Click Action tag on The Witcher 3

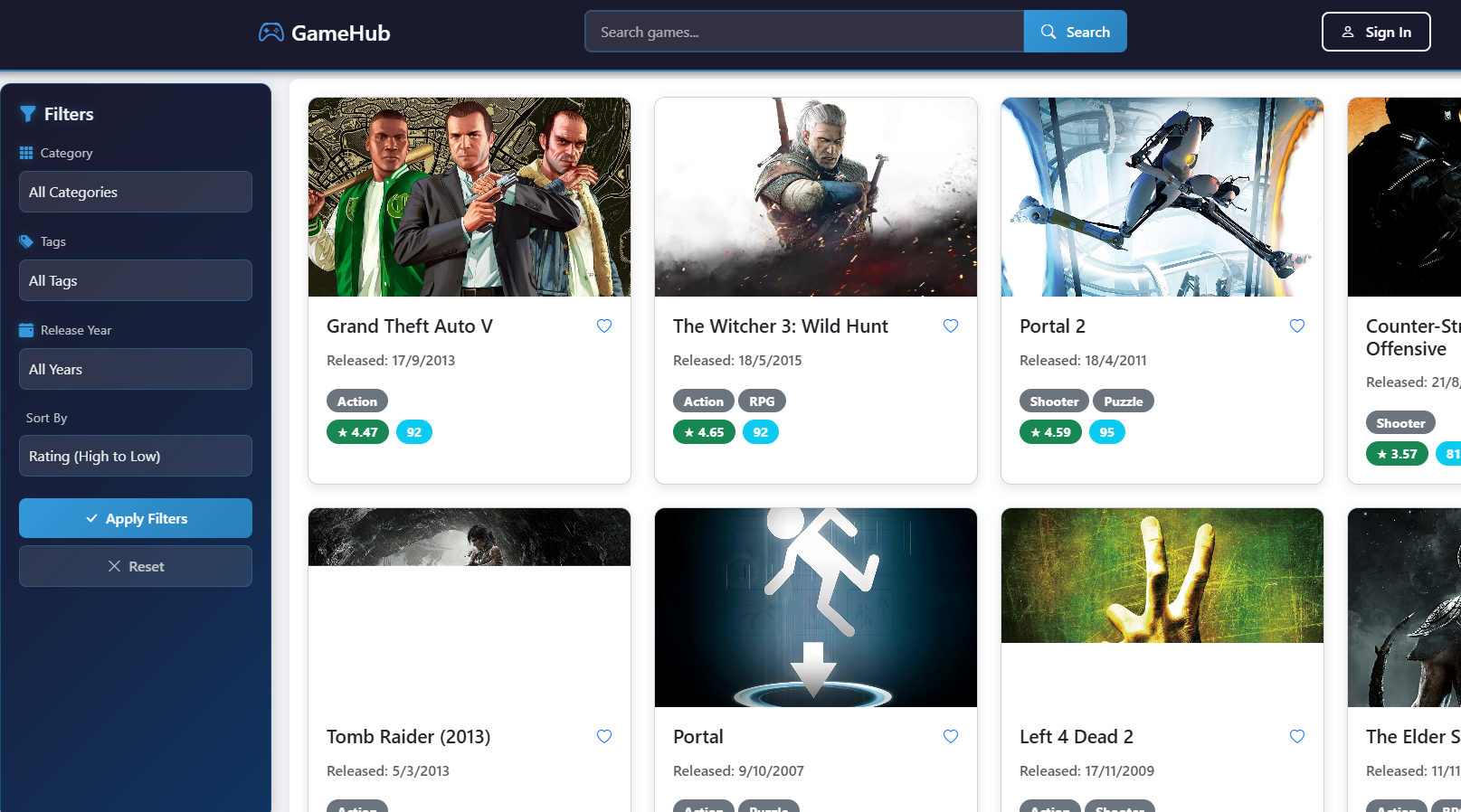coord(704,401)
